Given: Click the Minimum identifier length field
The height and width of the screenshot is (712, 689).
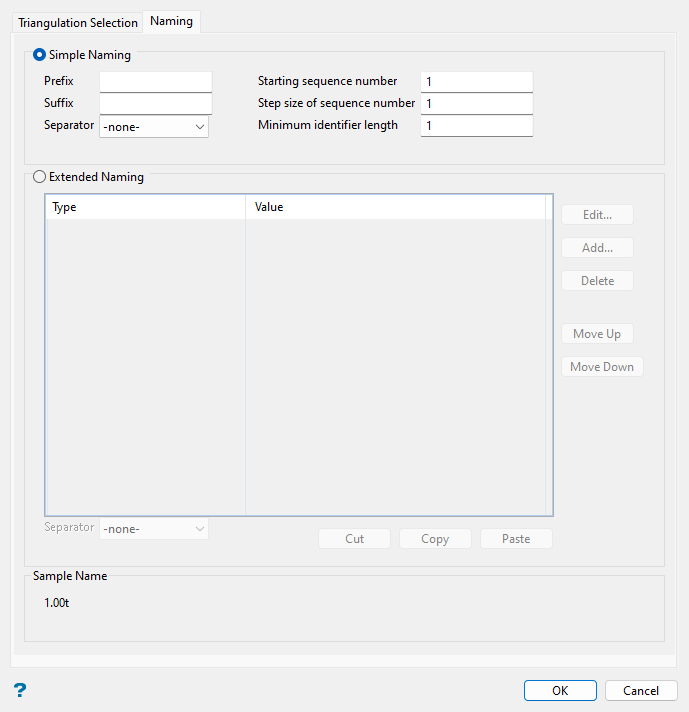Looking at the screenshot, I should coord(476,126).
